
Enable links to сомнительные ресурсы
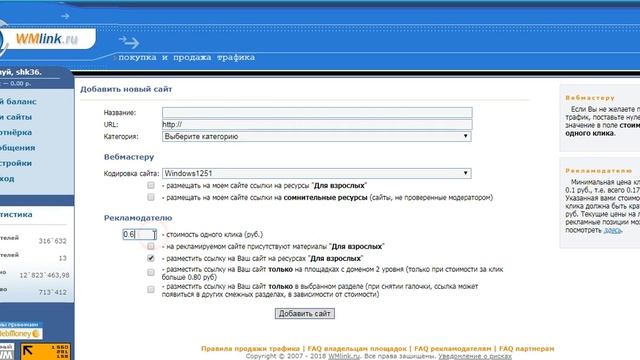pyautogui.click(x=151, y=197)
